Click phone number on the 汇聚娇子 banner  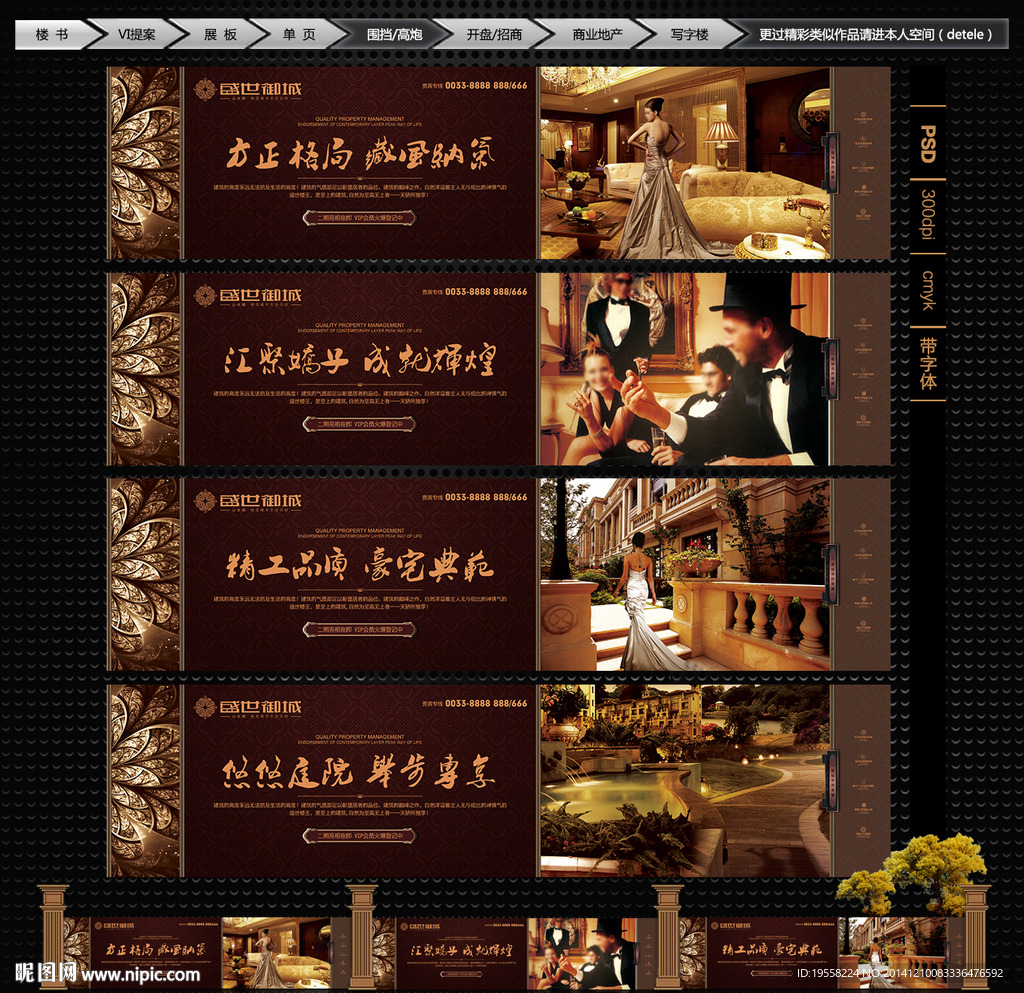(x=486, y=292)
